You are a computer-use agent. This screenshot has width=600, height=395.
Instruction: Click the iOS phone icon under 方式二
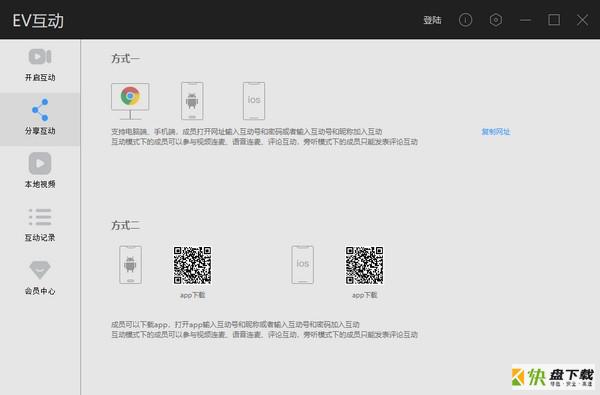tap(302, 264)
